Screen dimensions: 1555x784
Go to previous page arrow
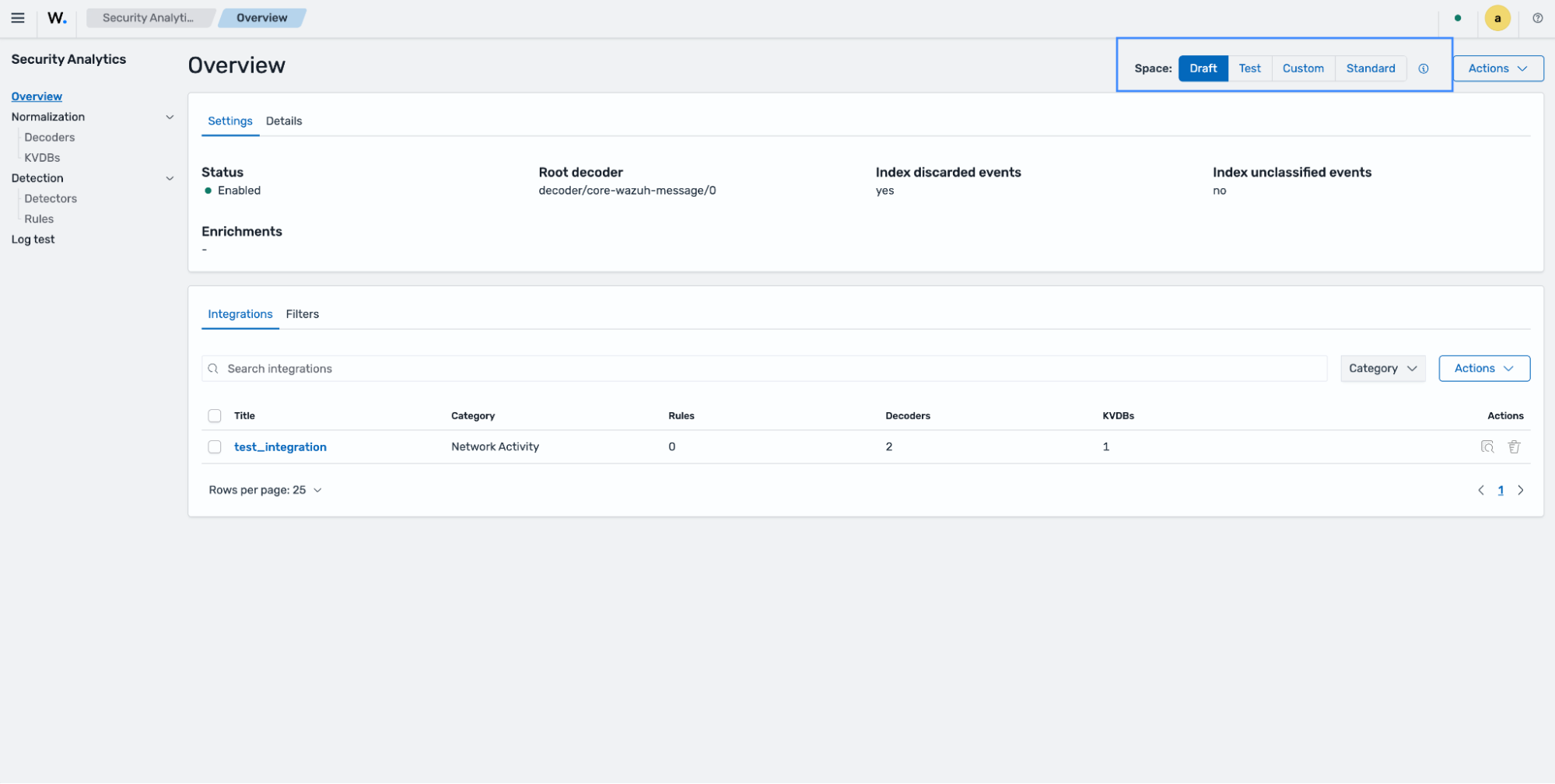(x=1480, y=490)
